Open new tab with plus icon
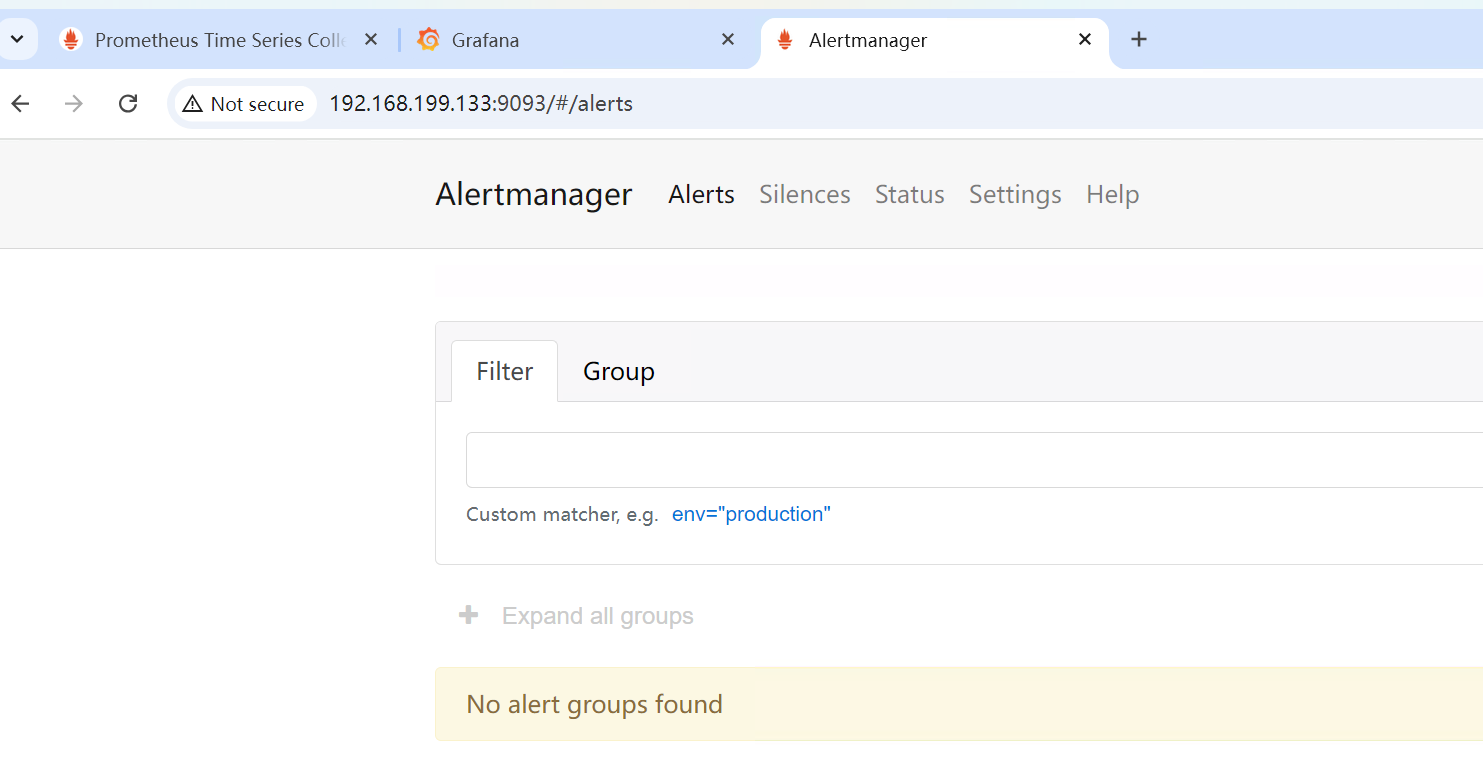The image size is (1483, 774). click(x=1138, y=40)
